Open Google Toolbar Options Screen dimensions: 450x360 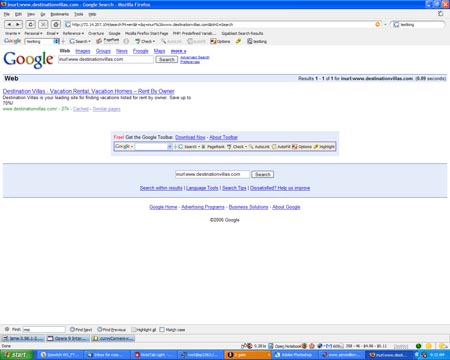coord(220,41)
